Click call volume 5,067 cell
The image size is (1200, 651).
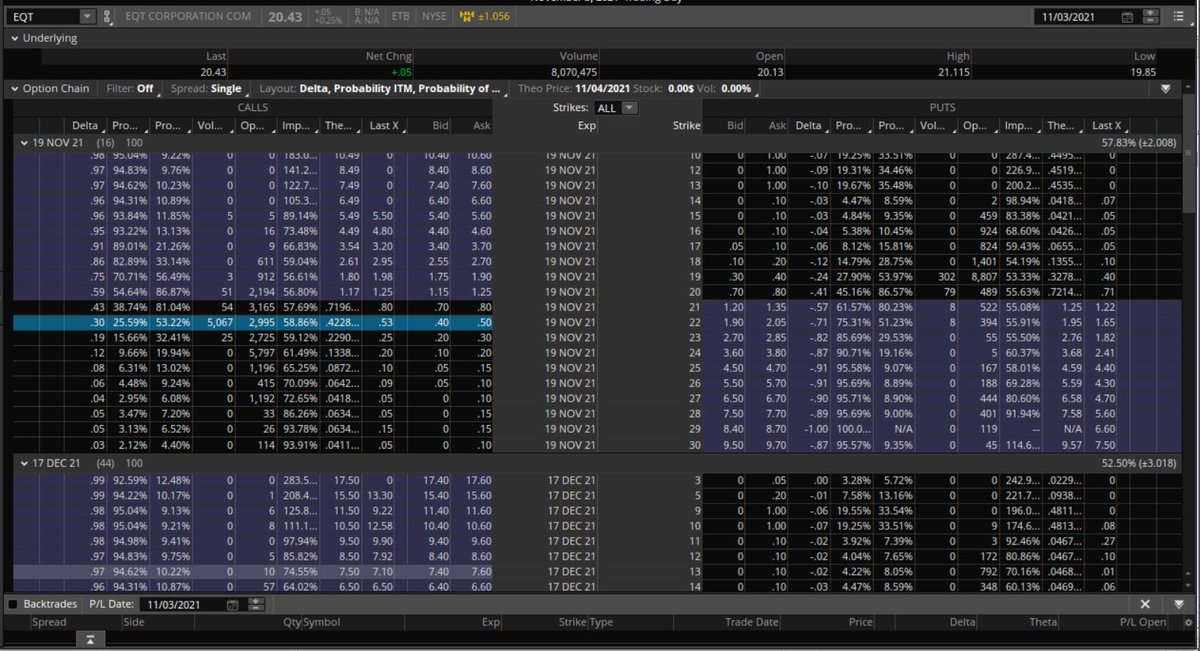217,324
